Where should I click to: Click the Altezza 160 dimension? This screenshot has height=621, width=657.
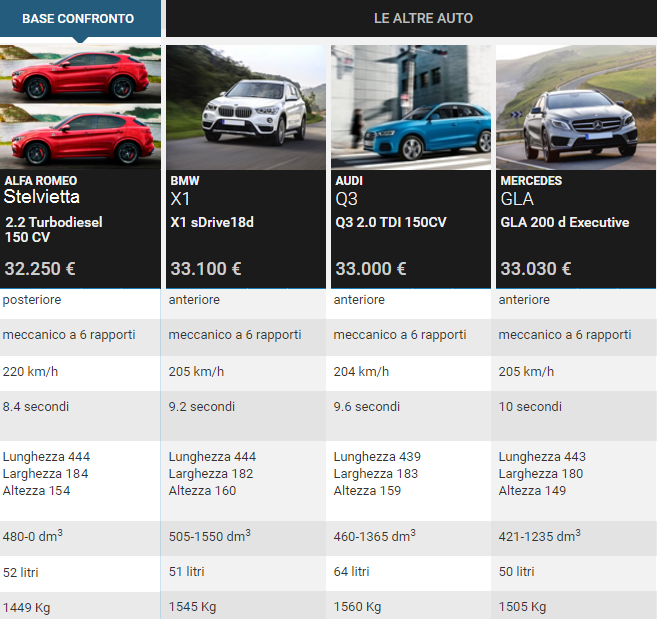coord(202,491)
